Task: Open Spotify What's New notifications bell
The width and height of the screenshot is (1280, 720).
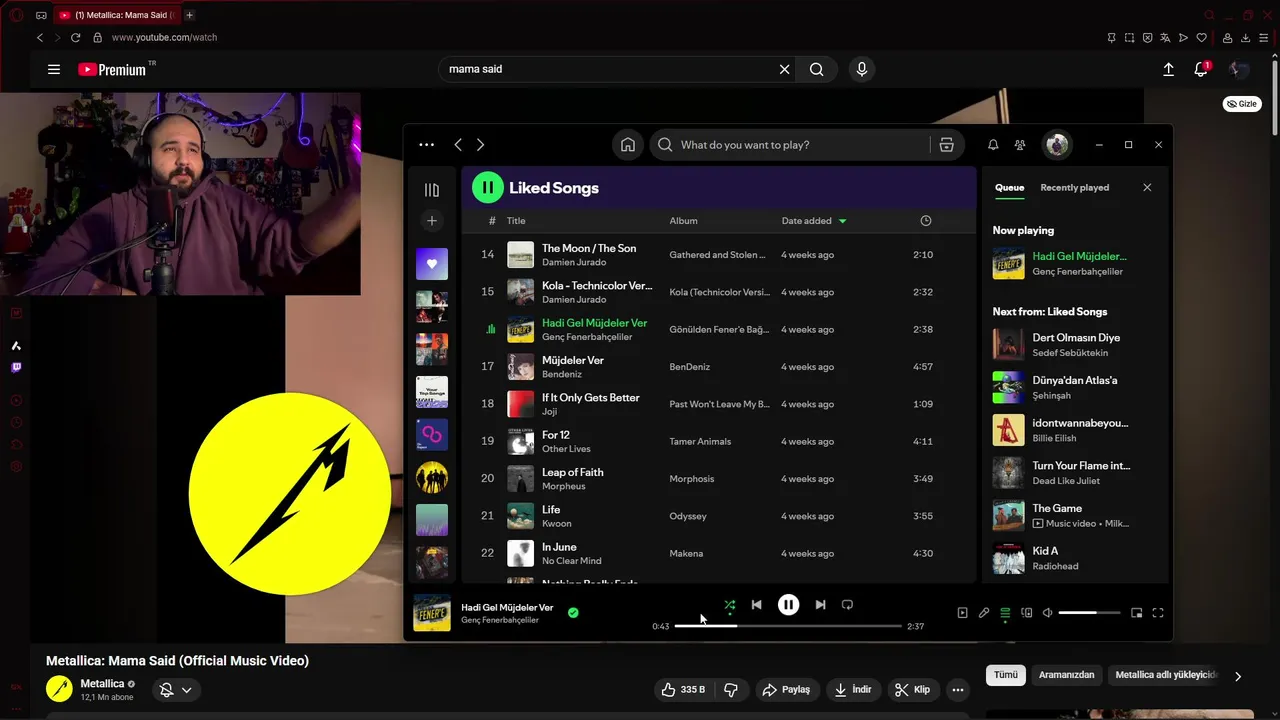Action: 993,145
